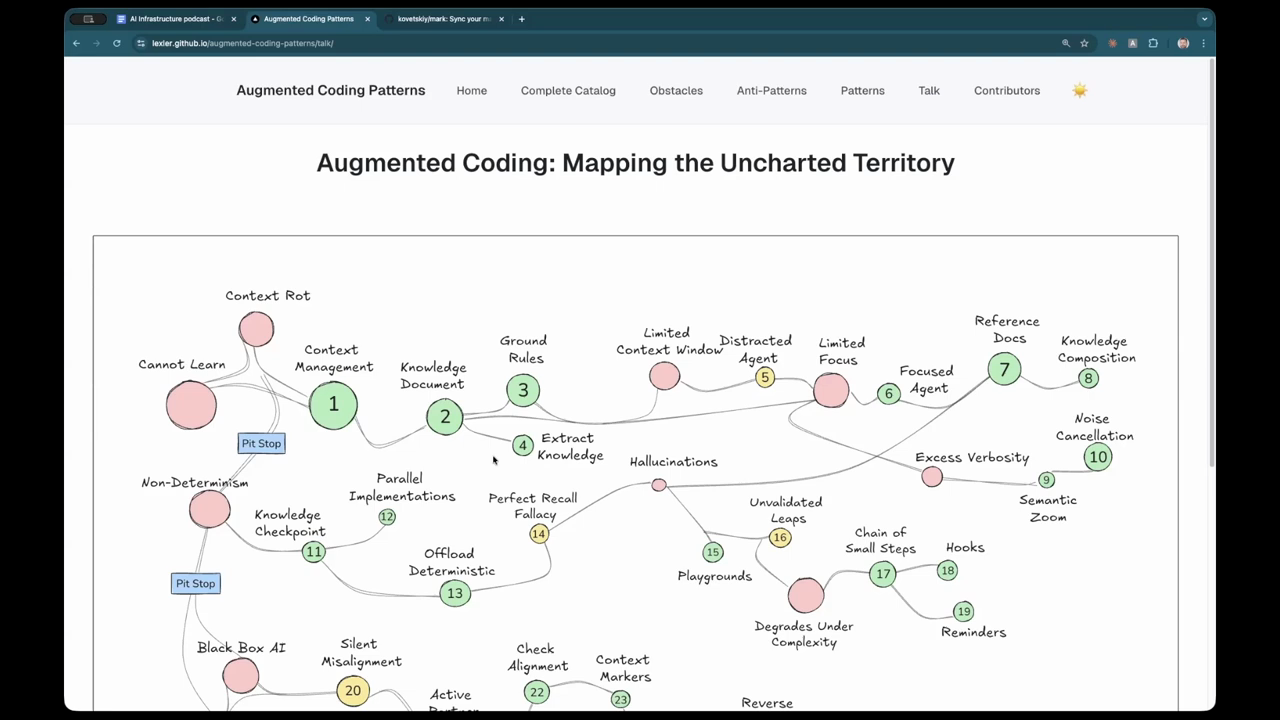Viewport: 1280px width, 720px height.
Task: Open the Contributors nav link
Action: point(1006,90)
